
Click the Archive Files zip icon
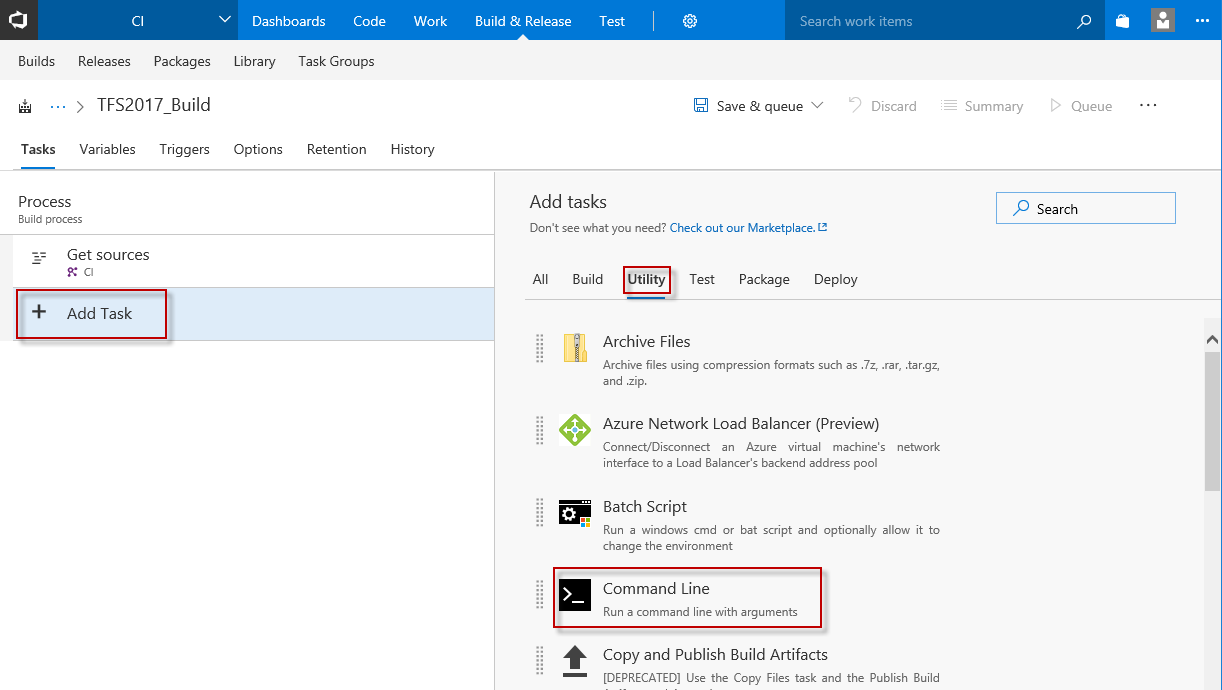575,348
